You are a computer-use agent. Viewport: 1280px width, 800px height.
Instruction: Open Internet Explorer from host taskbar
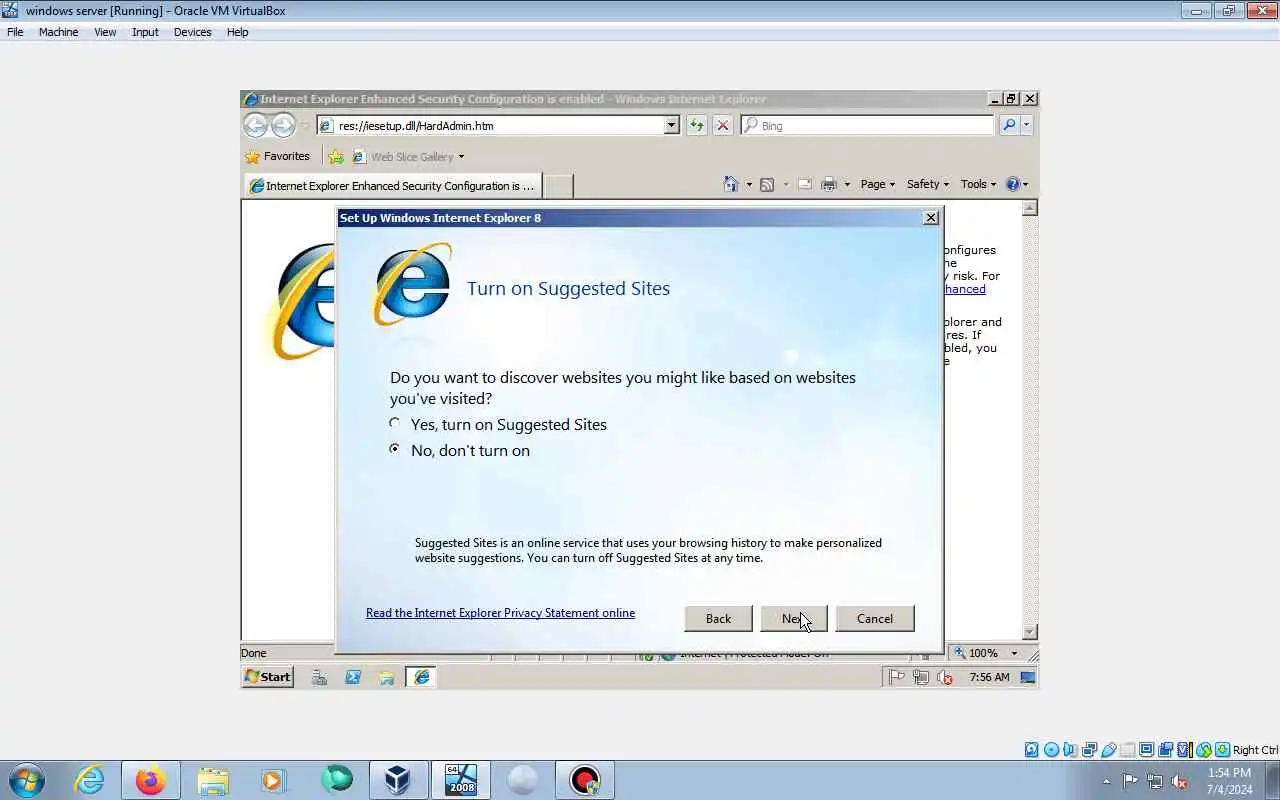(x=90, y=780)
